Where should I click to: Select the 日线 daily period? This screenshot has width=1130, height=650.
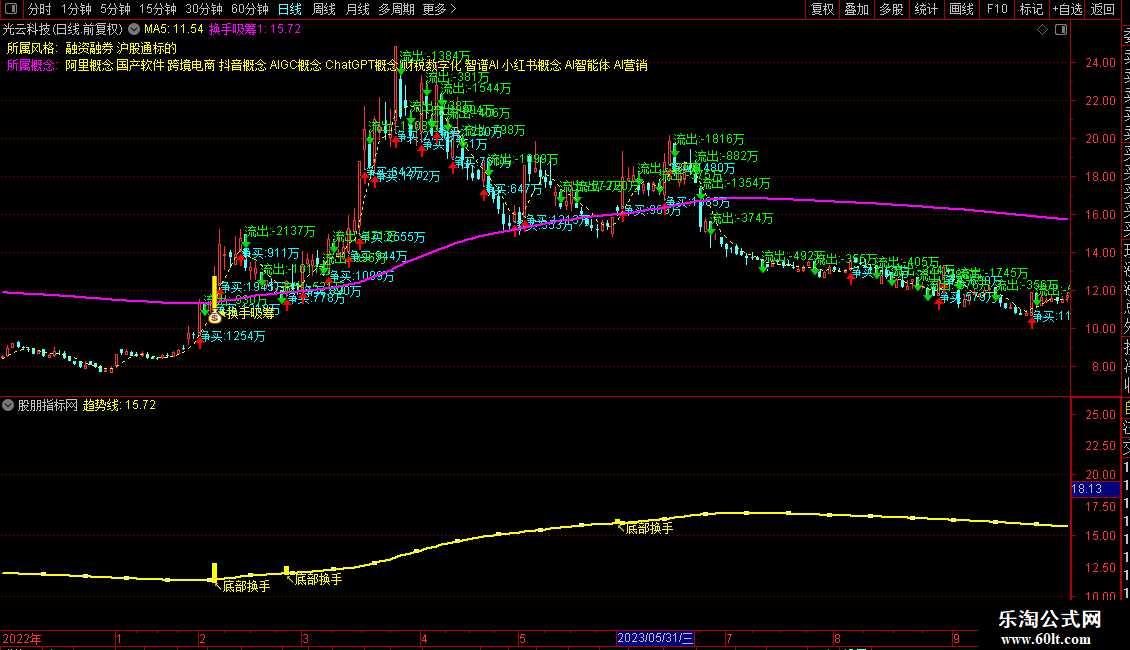click(x=290, y=9)
